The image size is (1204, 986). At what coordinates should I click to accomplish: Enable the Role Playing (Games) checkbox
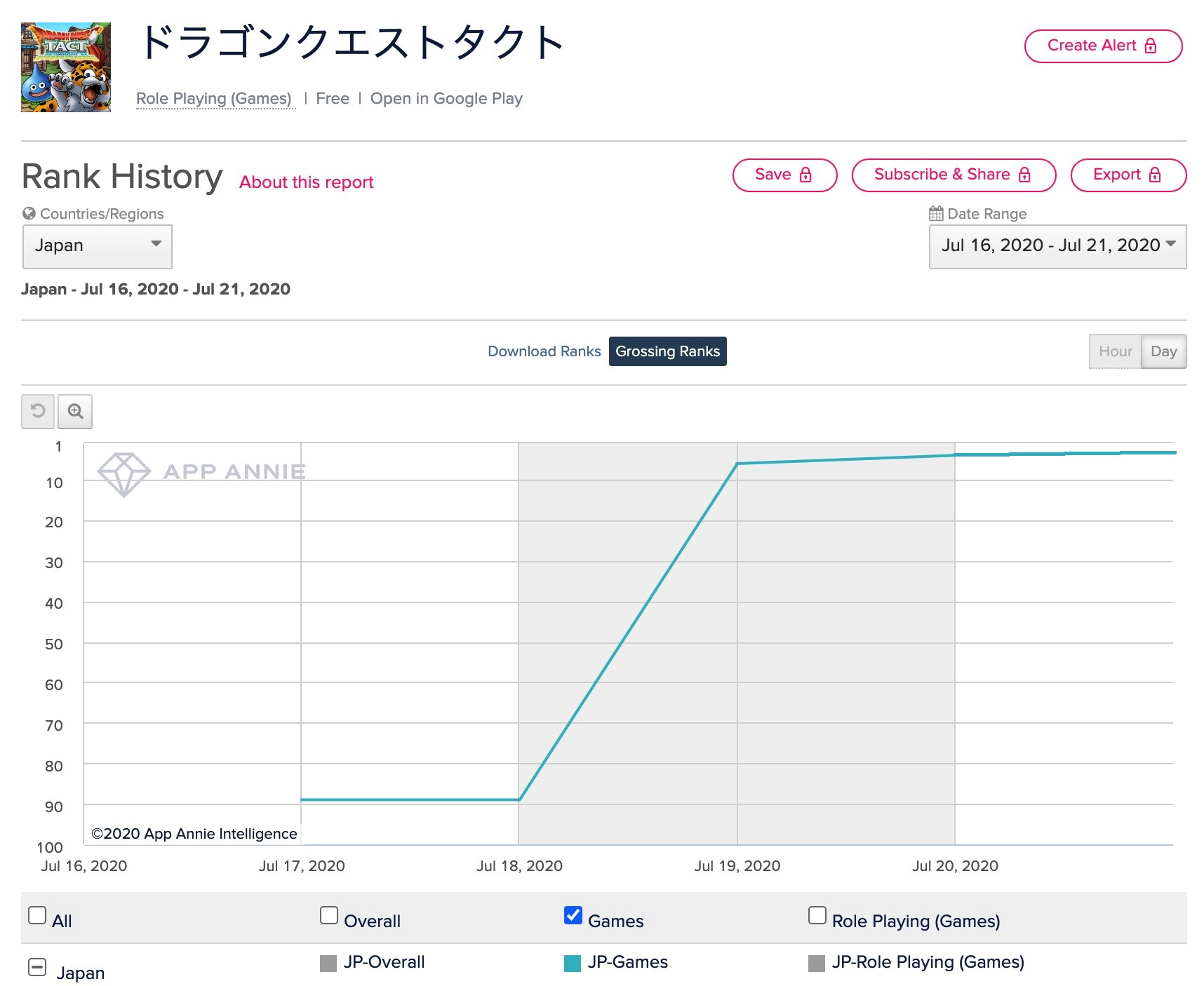click(817, 915)
